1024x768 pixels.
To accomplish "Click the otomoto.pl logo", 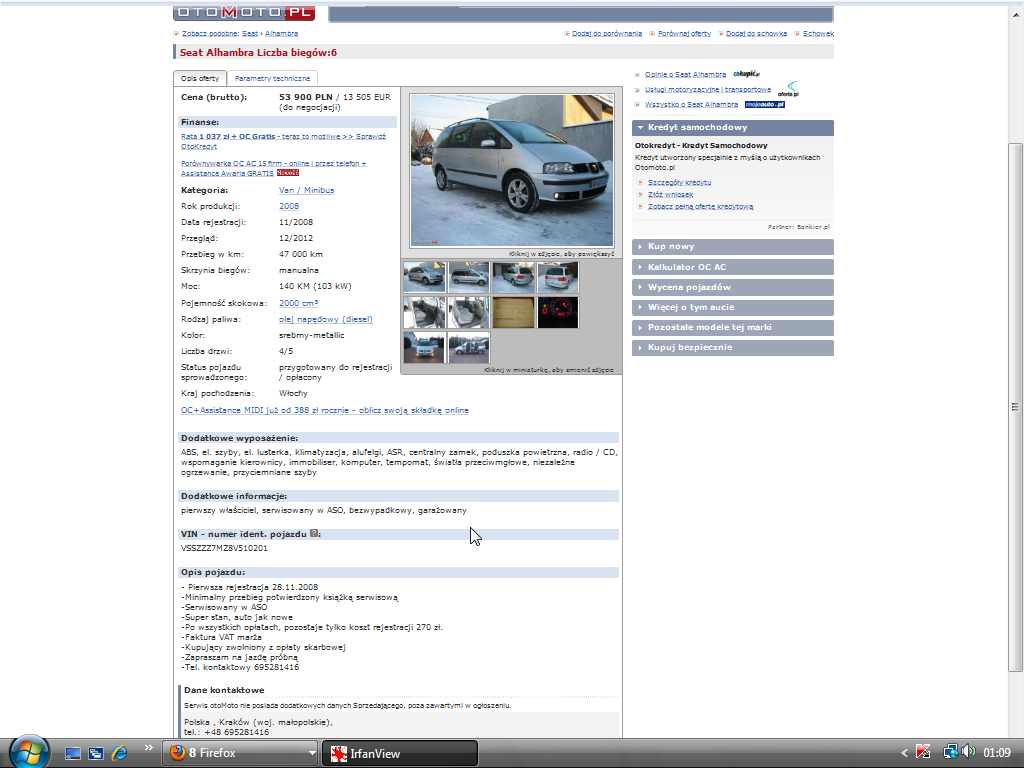I will (x=244, y=13).
